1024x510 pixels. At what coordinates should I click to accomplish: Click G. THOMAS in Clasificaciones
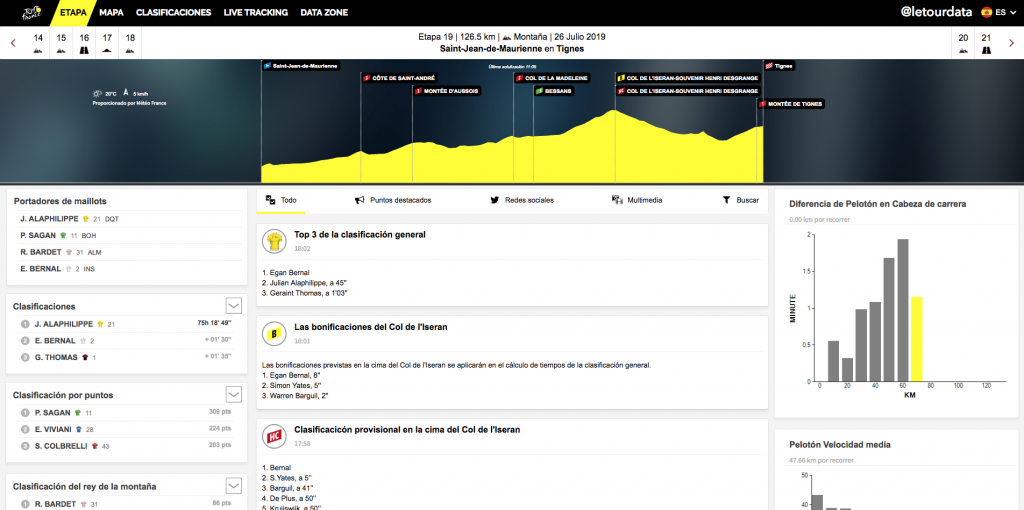56,357
